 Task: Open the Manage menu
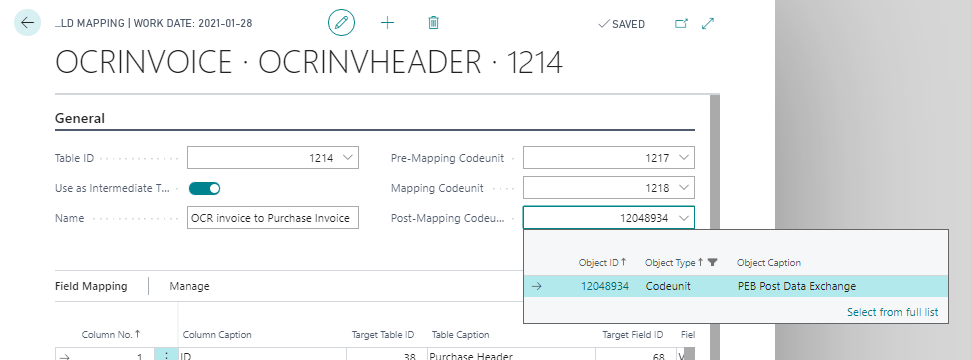(x=189, y=286)
